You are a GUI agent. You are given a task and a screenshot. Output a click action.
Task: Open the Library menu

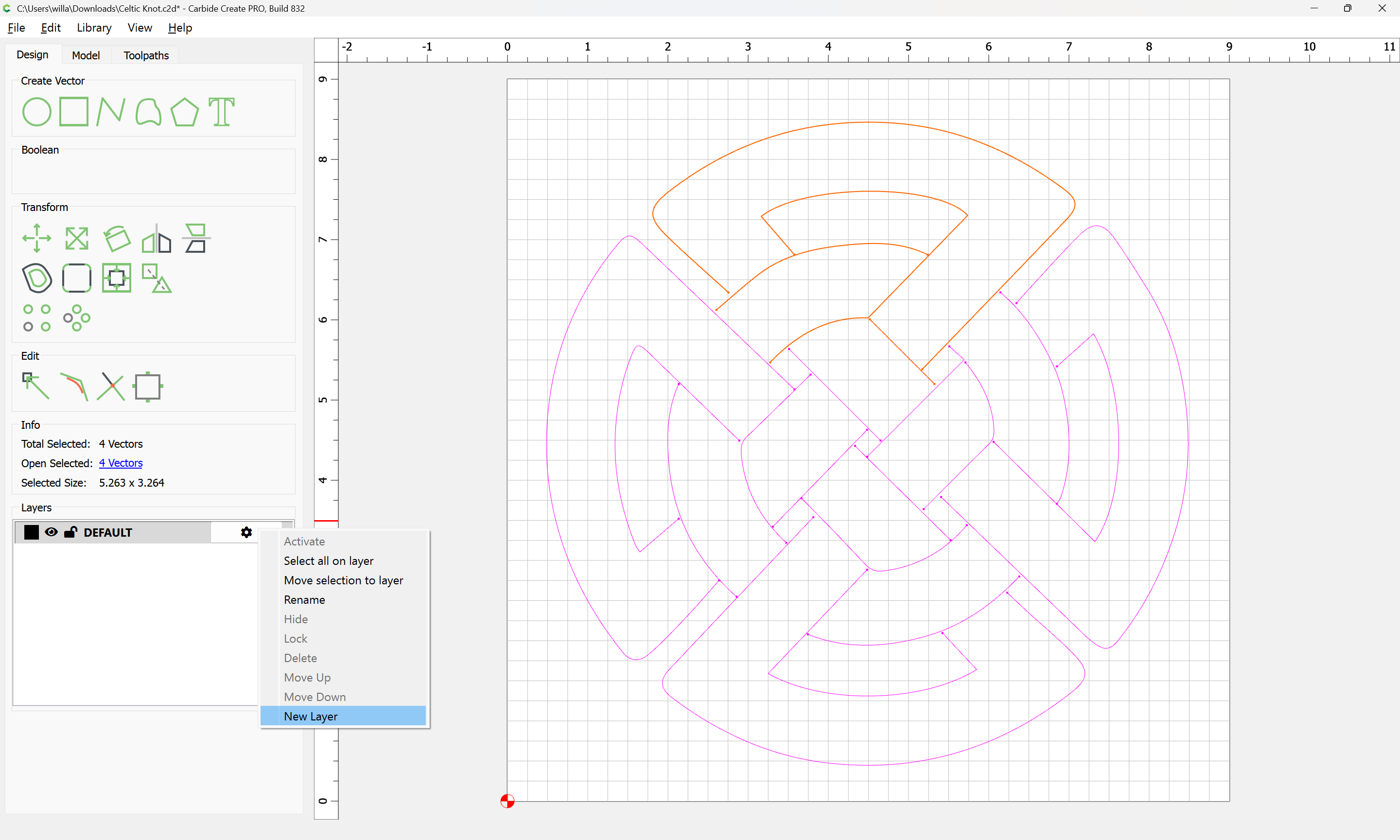tap(94, 28)
